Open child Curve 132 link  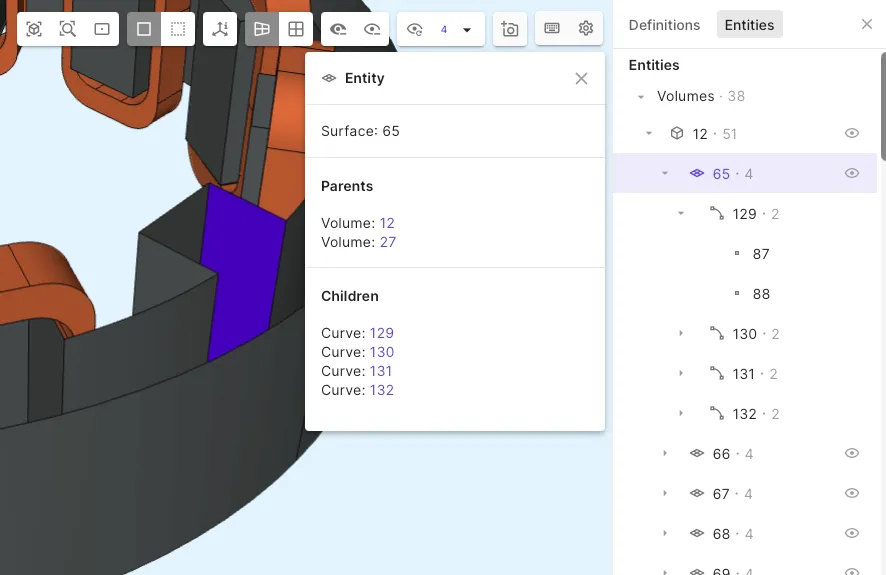(381, 390)
